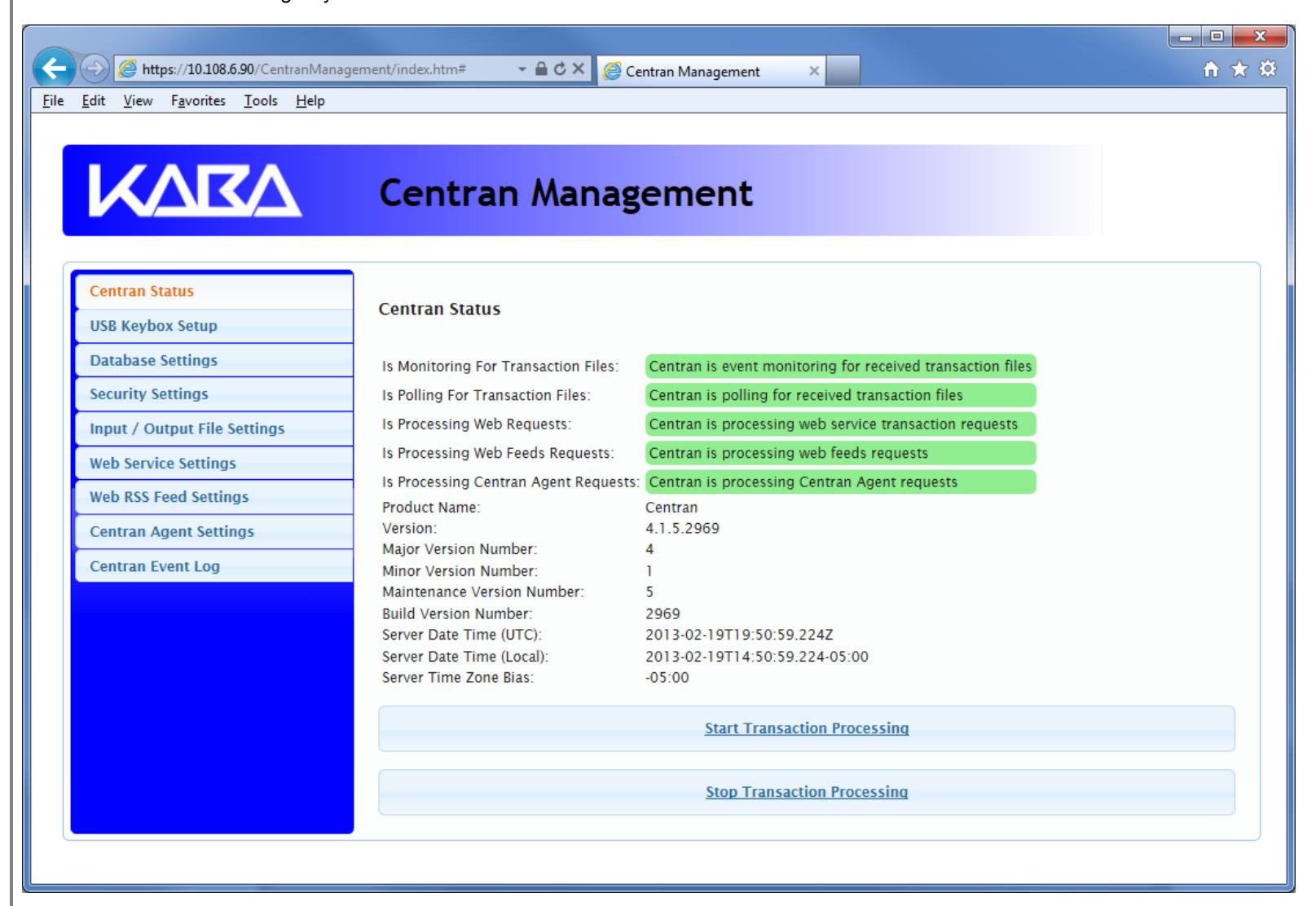Stop loading with the X icon in address bar
Screen dimensions: 1316x906
(578, 70)
